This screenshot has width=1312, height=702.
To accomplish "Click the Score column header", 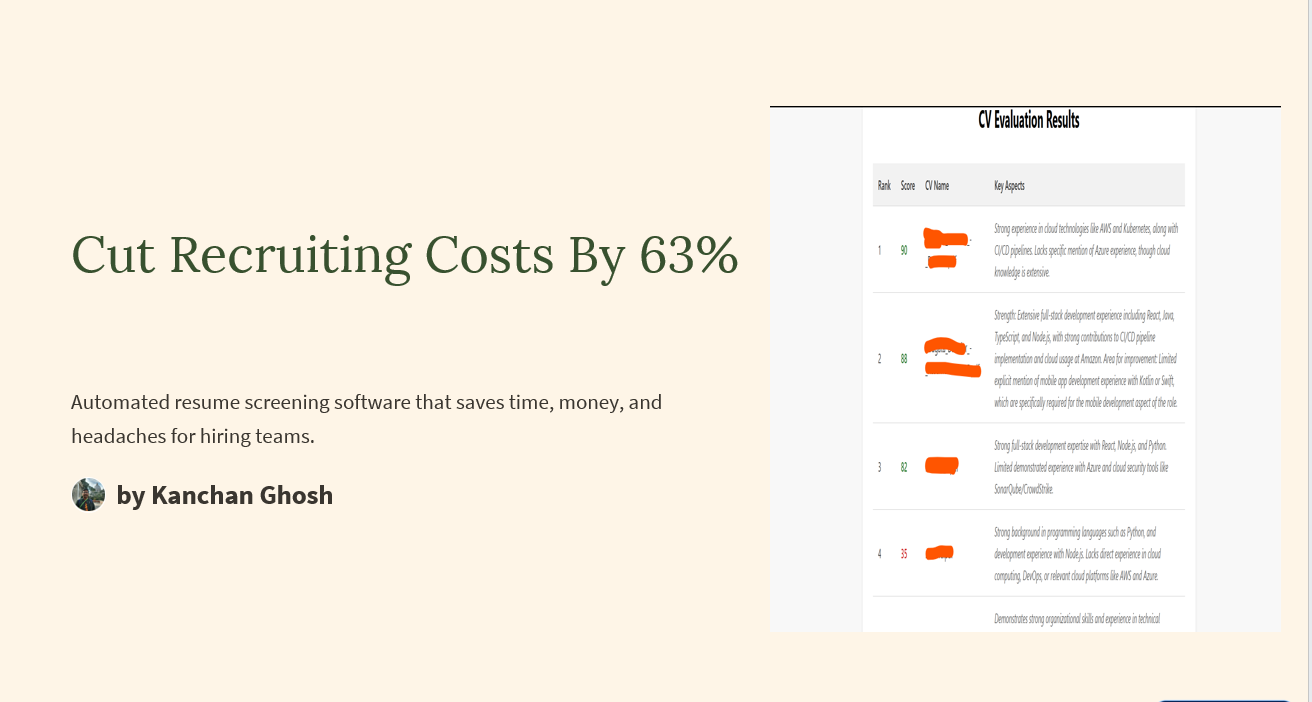I will 908,186.
